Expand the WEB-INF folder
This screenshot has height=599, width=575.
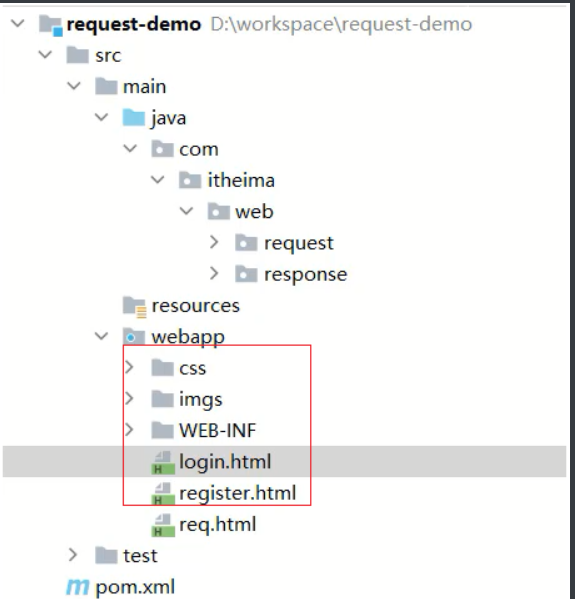point(129,430)
